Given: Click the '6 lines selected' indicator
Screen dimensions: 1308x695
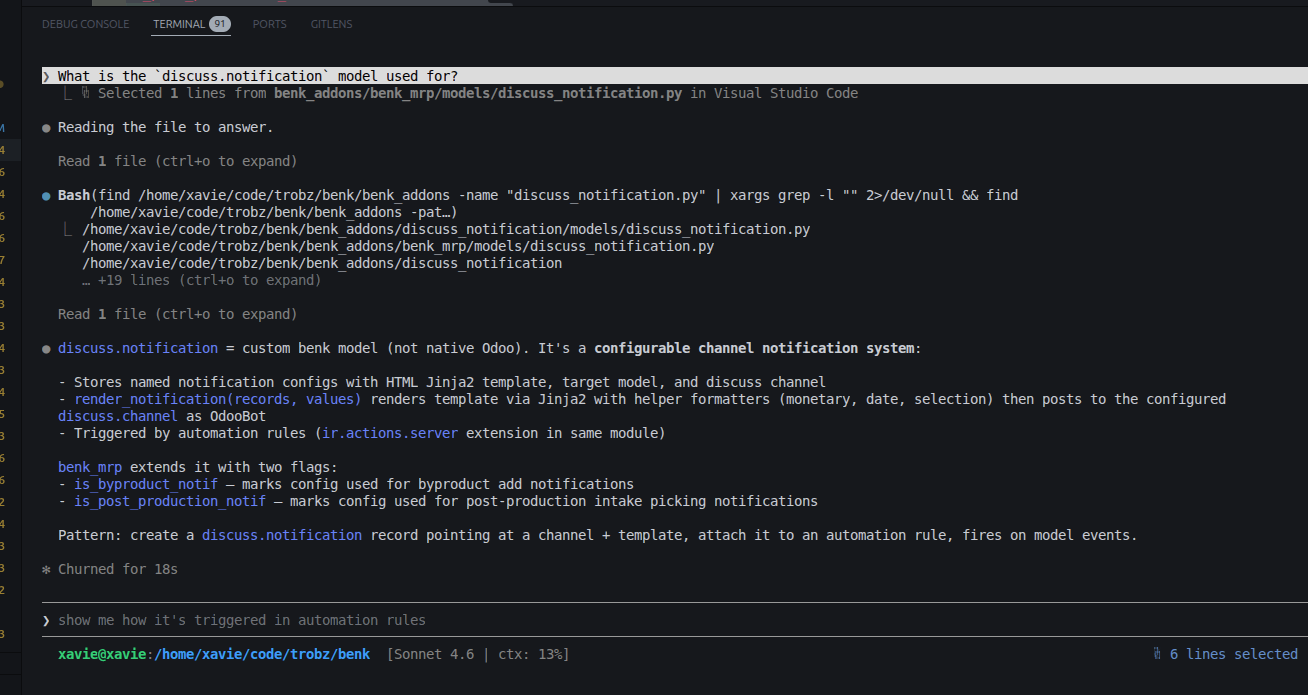Looking at the screenshot, I should point(1234,654).
